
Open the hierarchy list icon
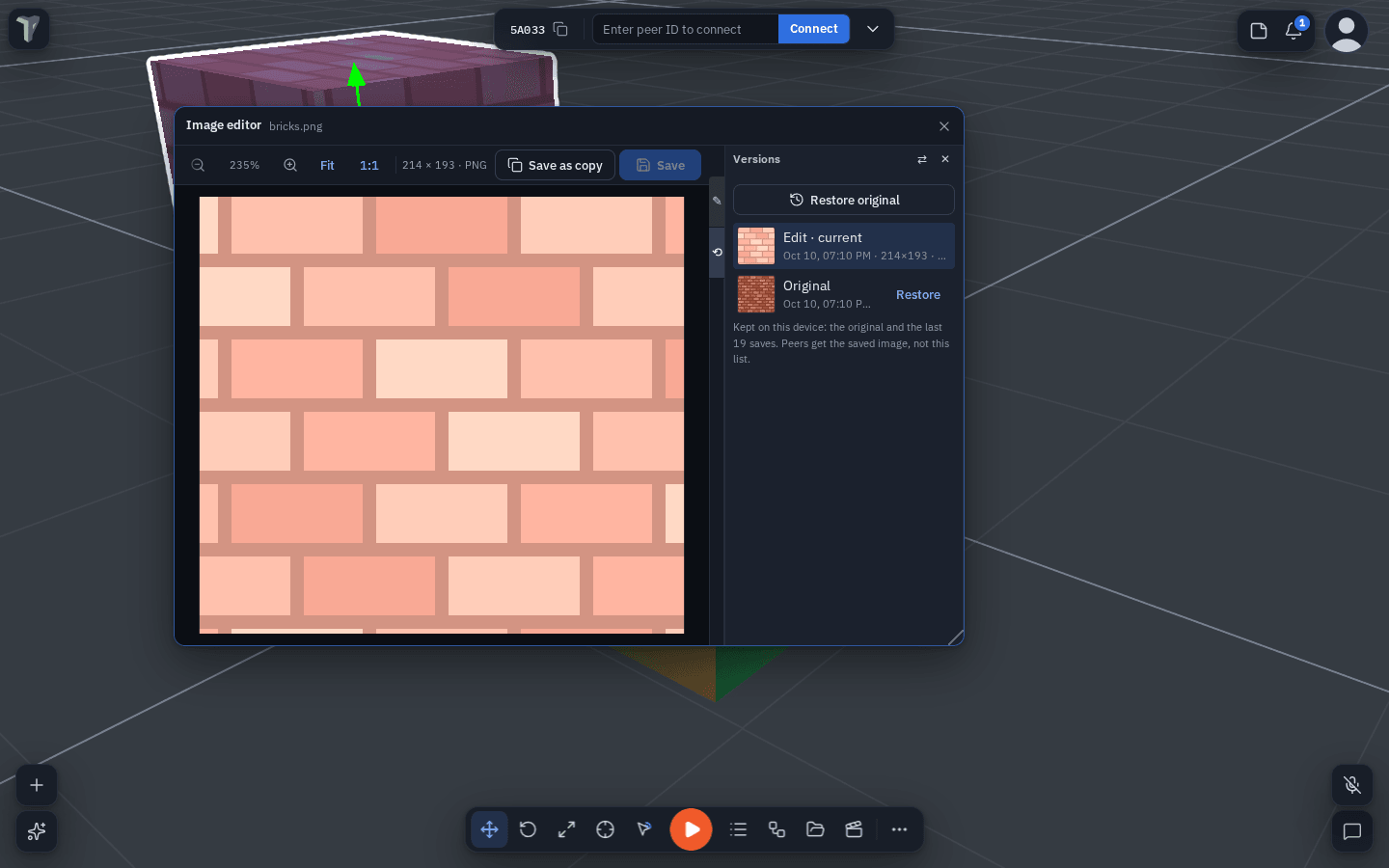[739, 829]
